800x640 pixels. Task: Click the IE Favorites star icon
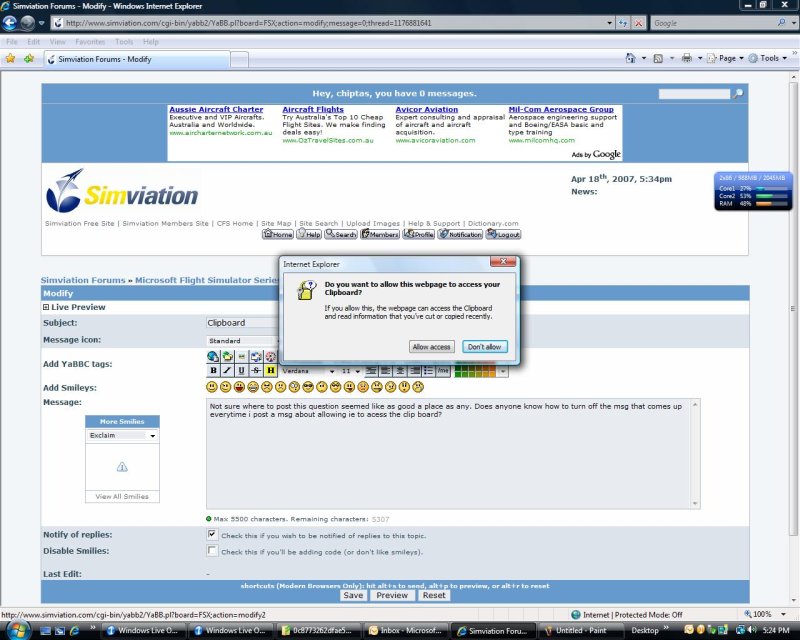pos(11,59)
